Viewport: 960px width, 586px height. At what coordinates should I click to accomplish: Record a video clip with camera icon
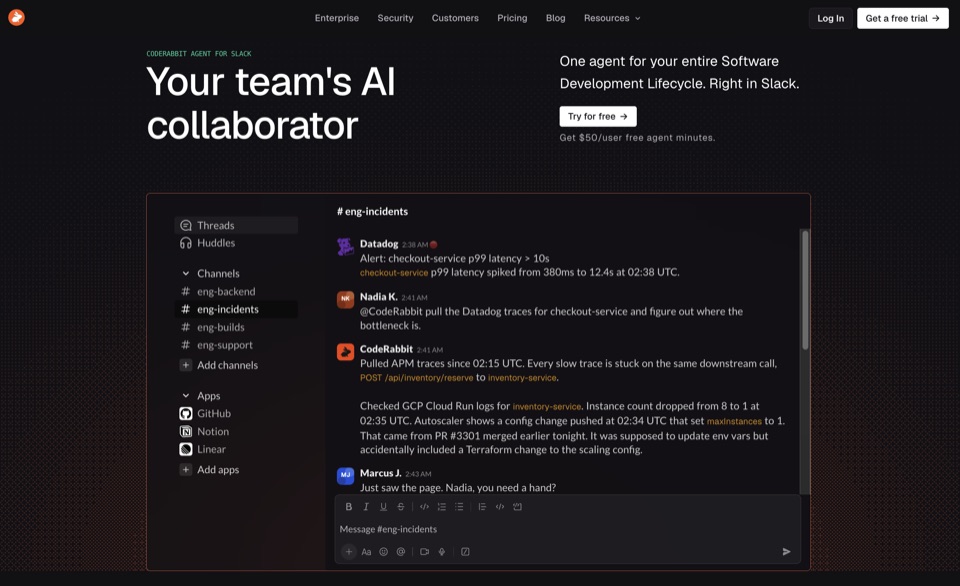click(x=424, y=552)
